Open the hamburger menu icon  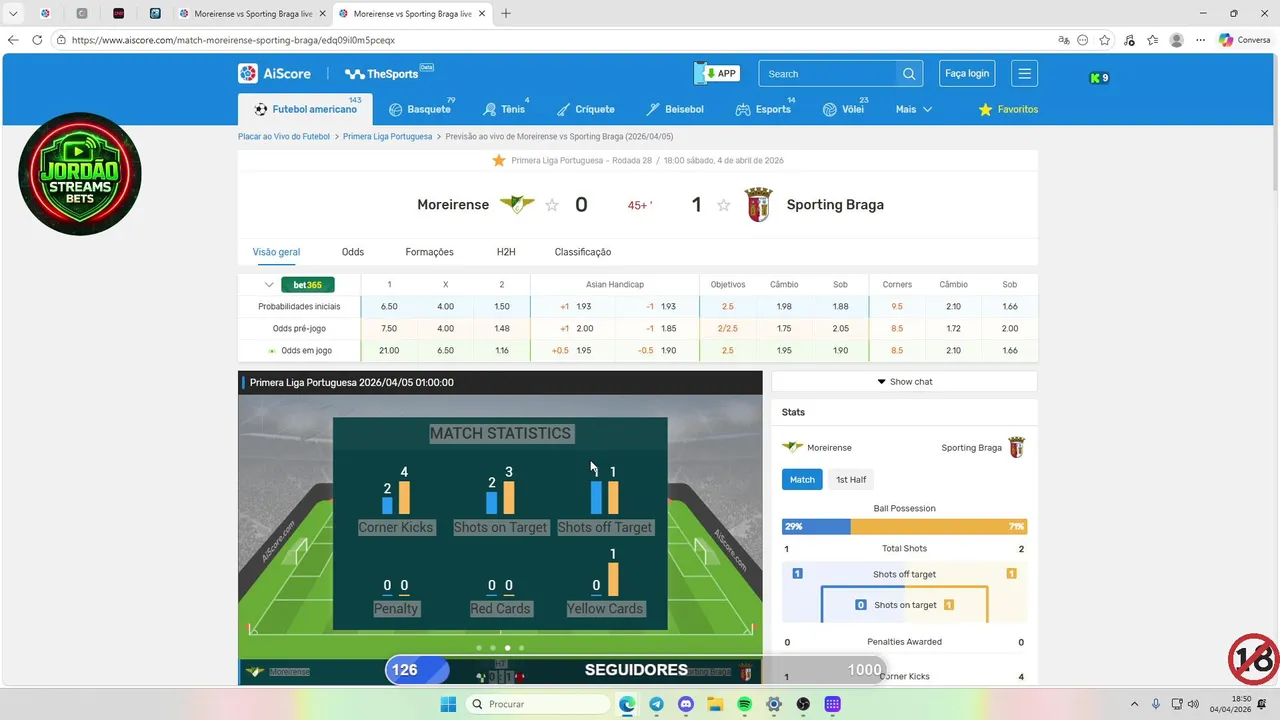(1024, 73)
